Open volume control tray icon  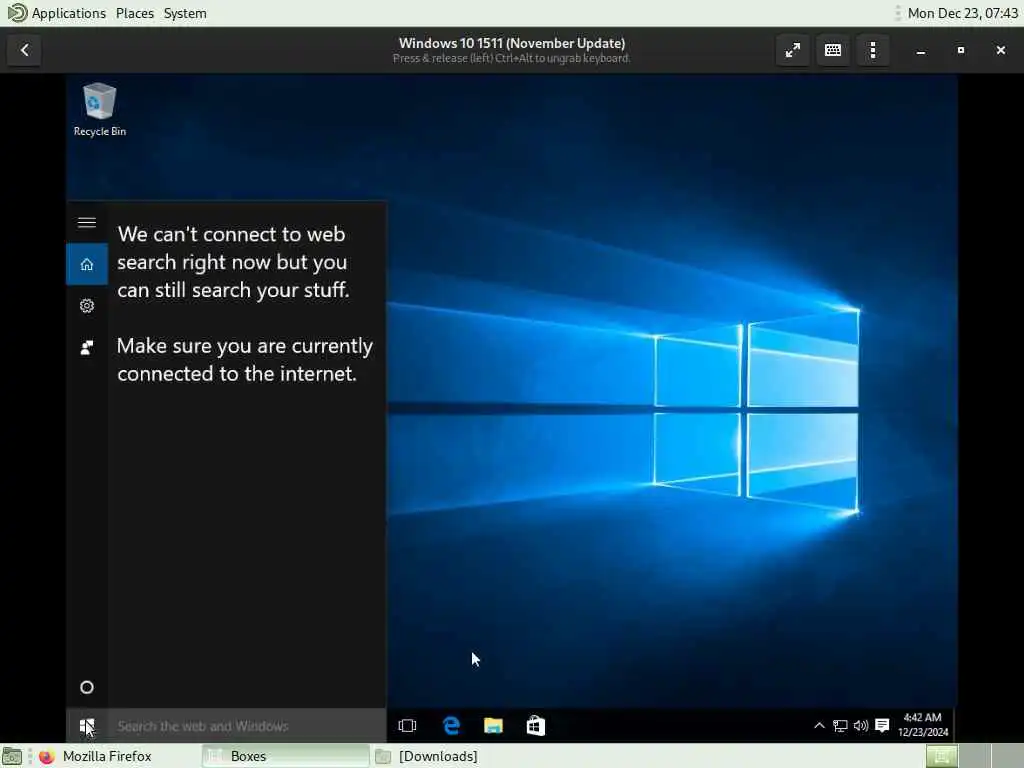click(x=861, y=726)
